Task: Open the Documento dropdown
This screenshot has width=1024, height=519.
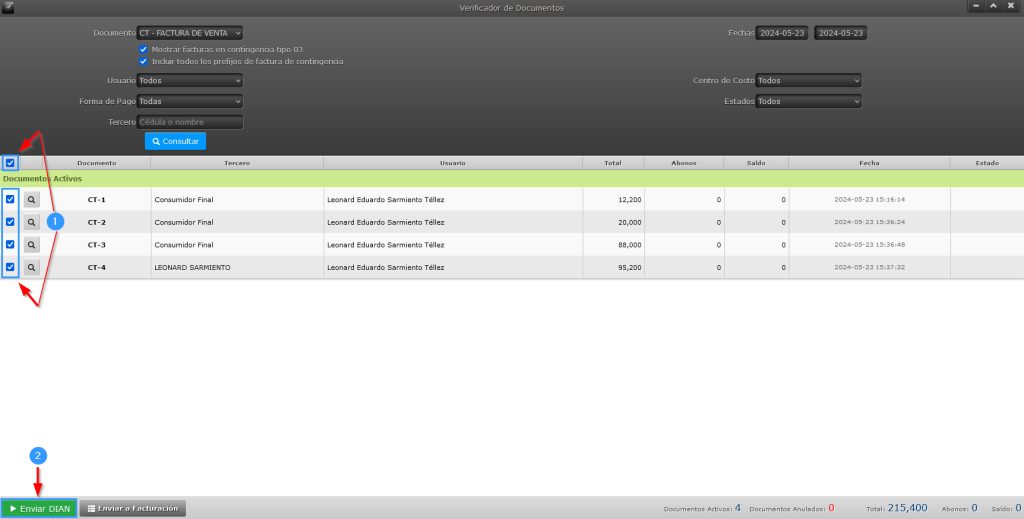Action: click(x=190, y=33)
